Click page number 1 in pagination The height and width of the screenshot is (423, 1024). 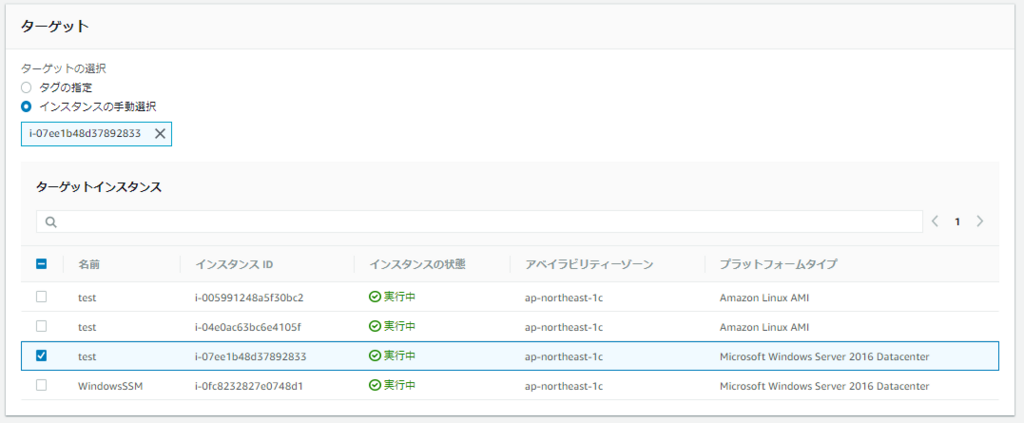[957, 222]
